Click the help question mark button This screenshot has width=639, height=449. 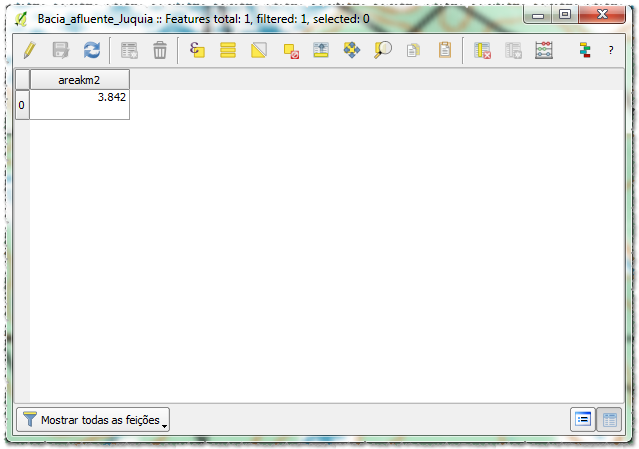(x=611, y=50)
